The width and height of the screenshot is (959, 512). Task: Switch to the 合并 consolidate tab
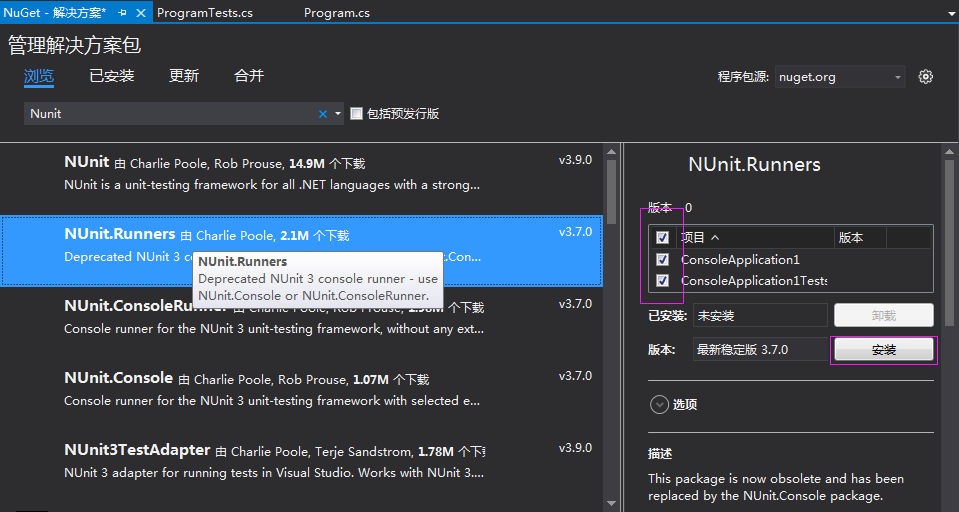[x=249, y=76]
